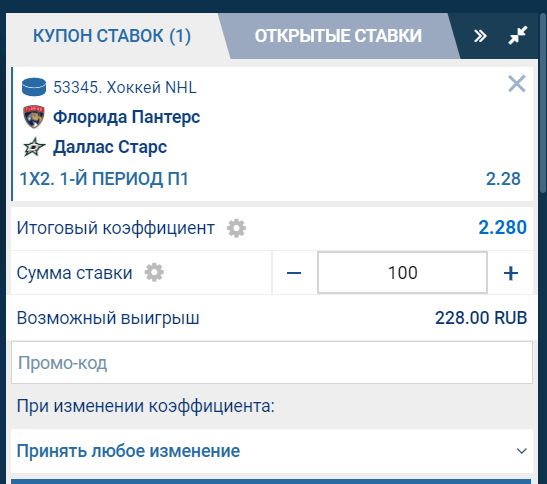The width and height of the screenshot is (547, 484).
Task: Select the Купон ставок (1) tab
Action: (112, 36)
